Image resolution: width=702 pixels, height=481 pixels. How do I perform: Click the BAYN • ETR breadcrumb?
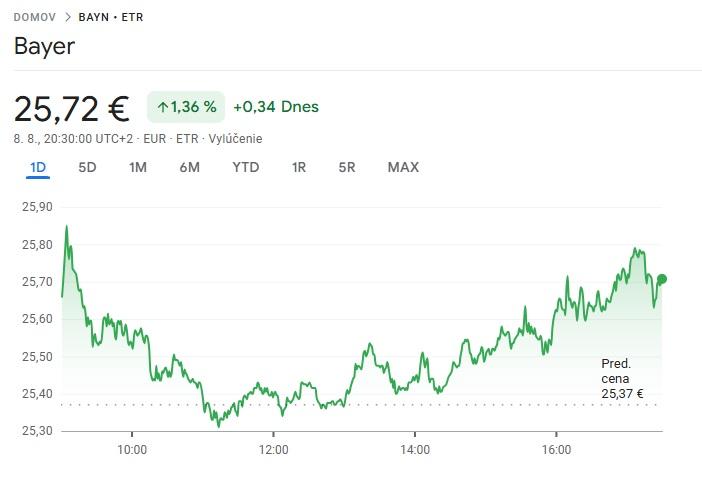coord(110,17)
